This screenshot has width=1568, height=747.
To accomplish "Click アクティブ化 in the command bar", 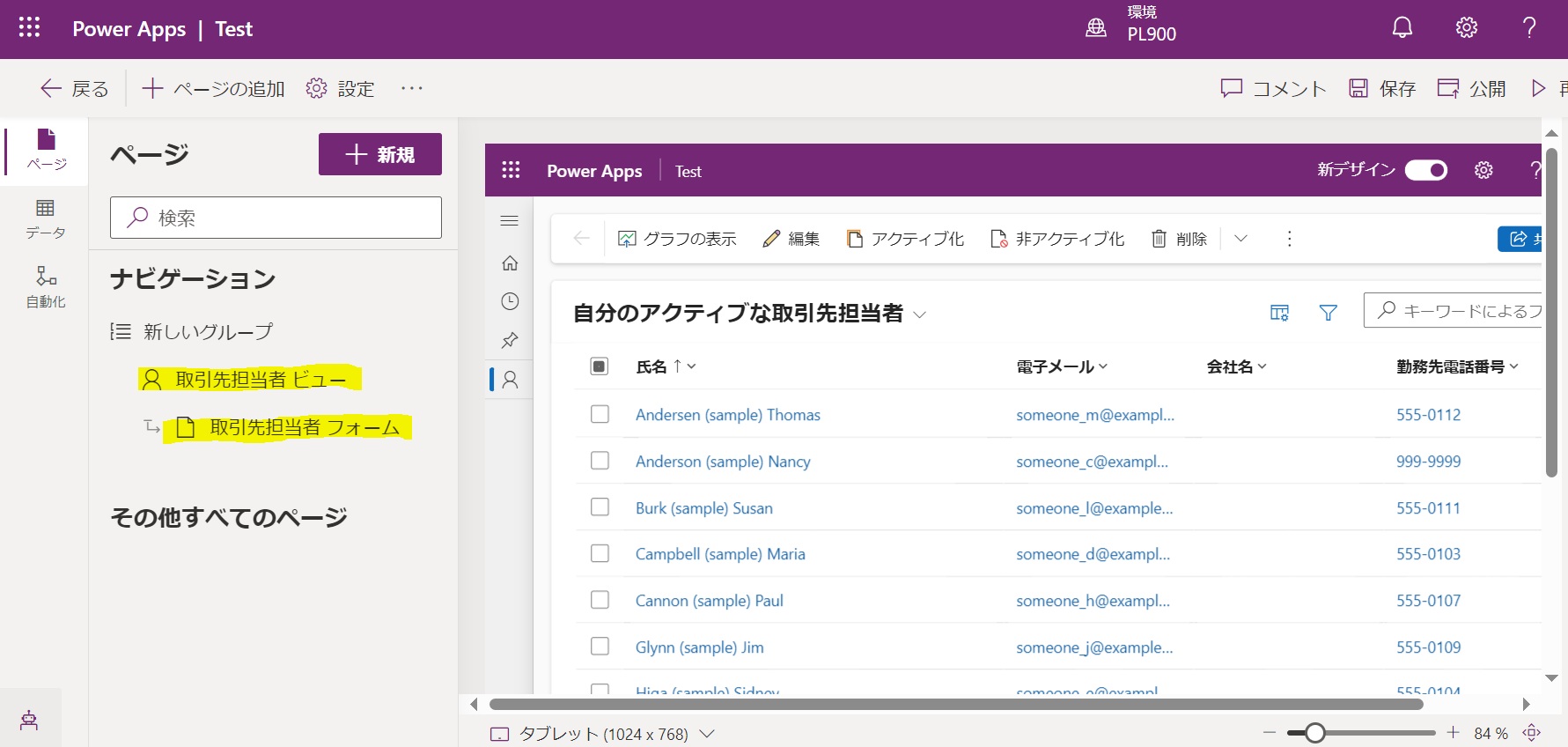I will [x=905, y=239].
